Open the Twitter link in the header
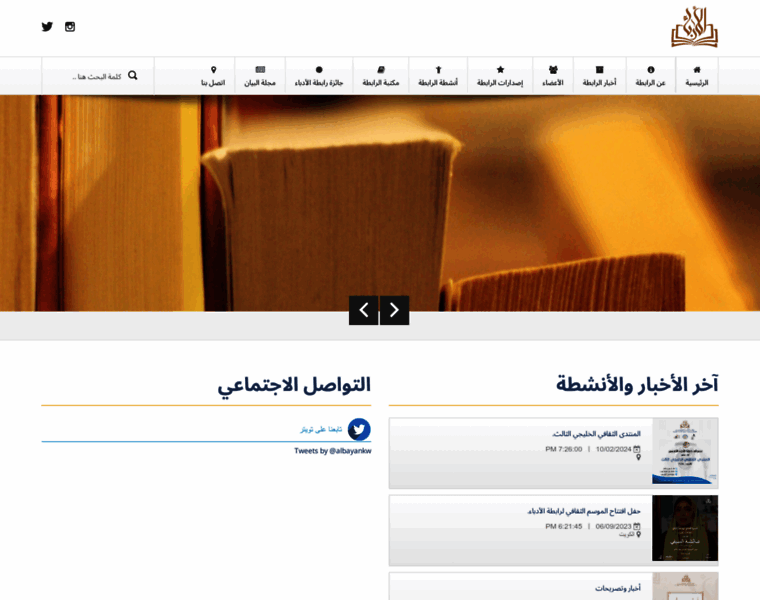This screenshot has width=760, height=600. 47,27
